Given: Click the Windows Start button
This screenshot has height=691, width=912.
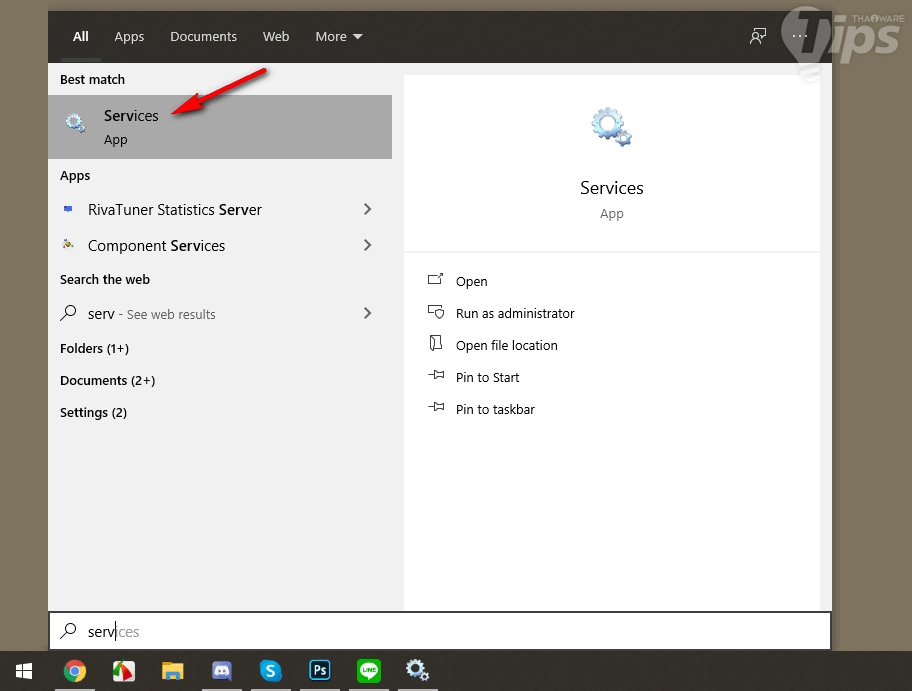Looking at the screenshot, I should [24, 671].
